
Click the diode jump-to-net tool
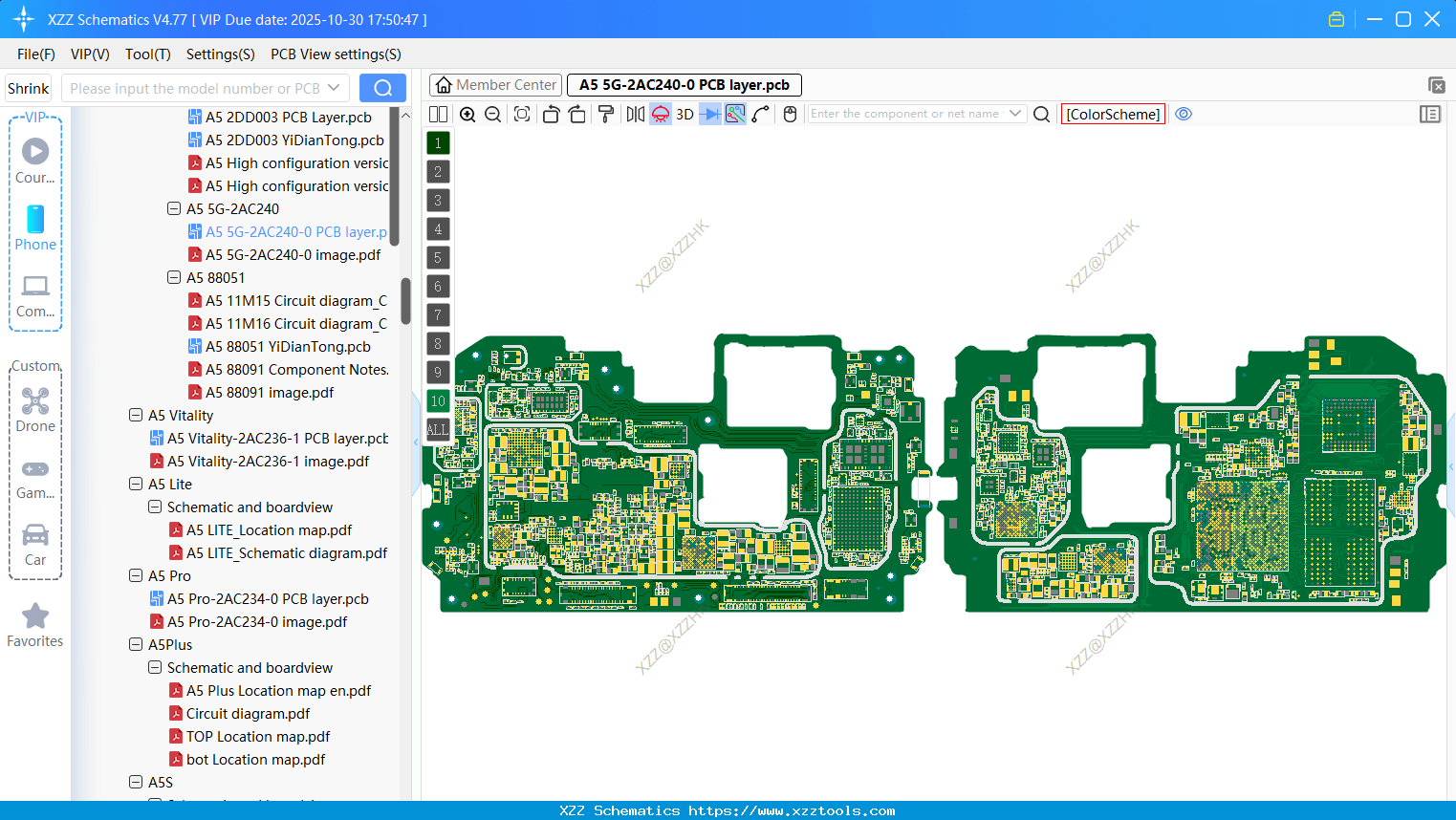click(710, 114)
